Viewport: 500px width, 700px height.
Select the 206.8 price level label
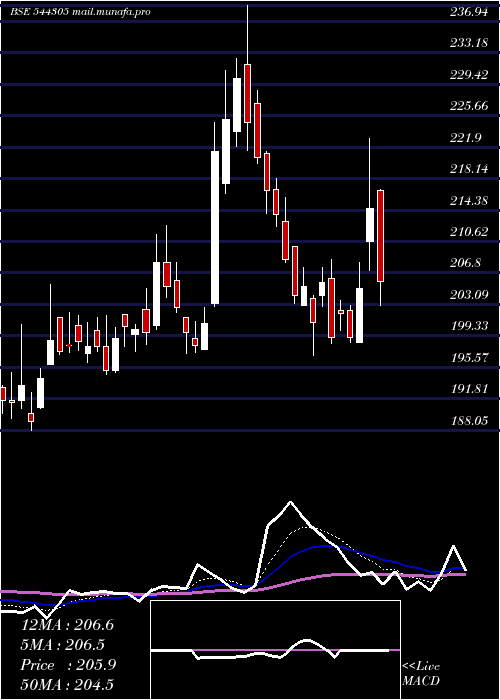(x=465, y=263)
